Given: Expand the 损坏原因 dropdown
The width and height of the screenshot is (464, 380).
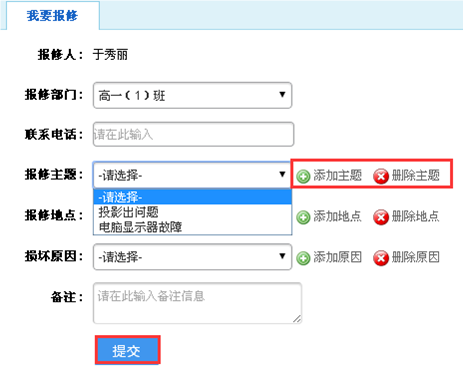Looking at the screenshot, I should click(193, 257).
